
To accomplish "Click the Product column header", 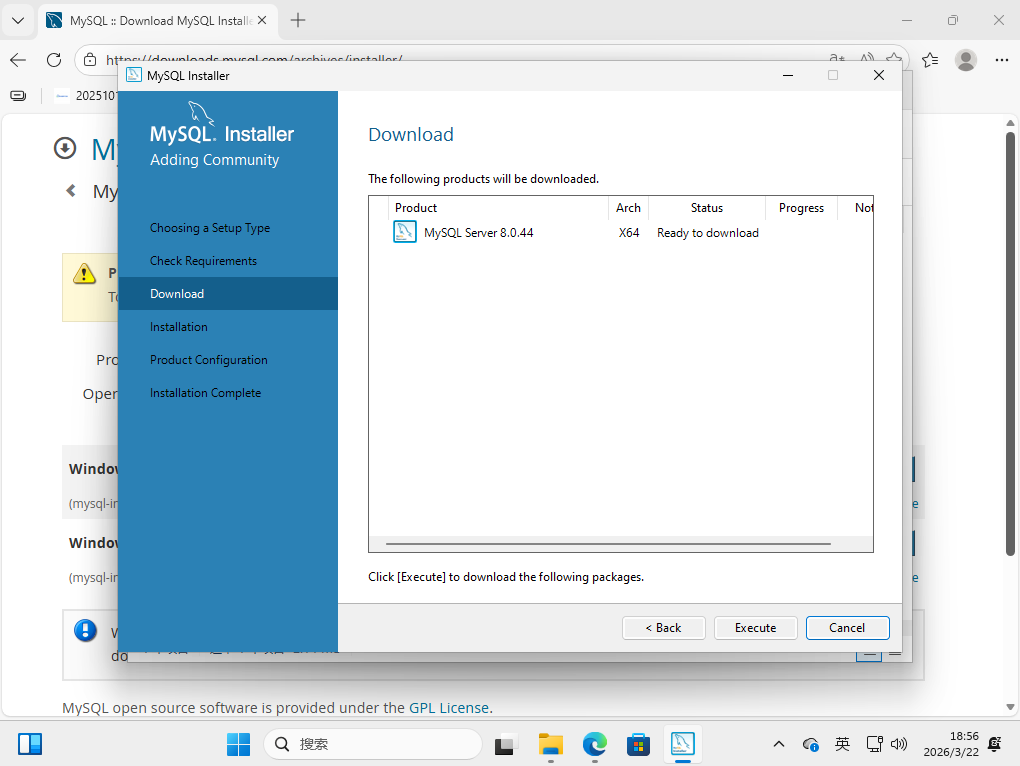I will point(498,208).
